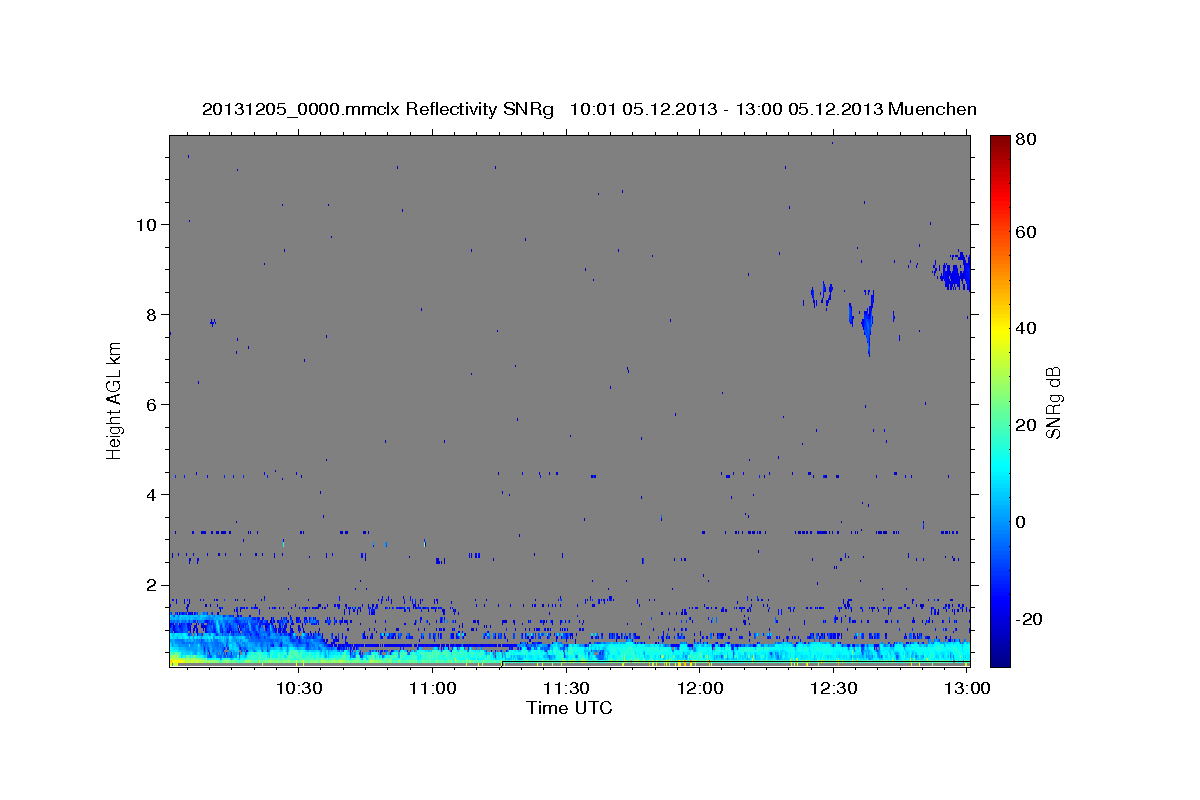Click the blue fall streak near 12:35

tap(866, 321)
